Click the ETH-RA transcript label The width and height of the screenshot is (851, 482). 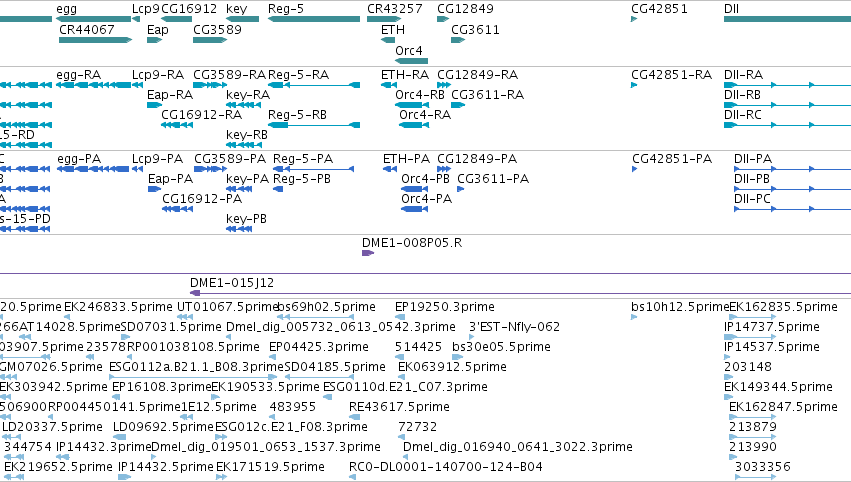(405, 75)
